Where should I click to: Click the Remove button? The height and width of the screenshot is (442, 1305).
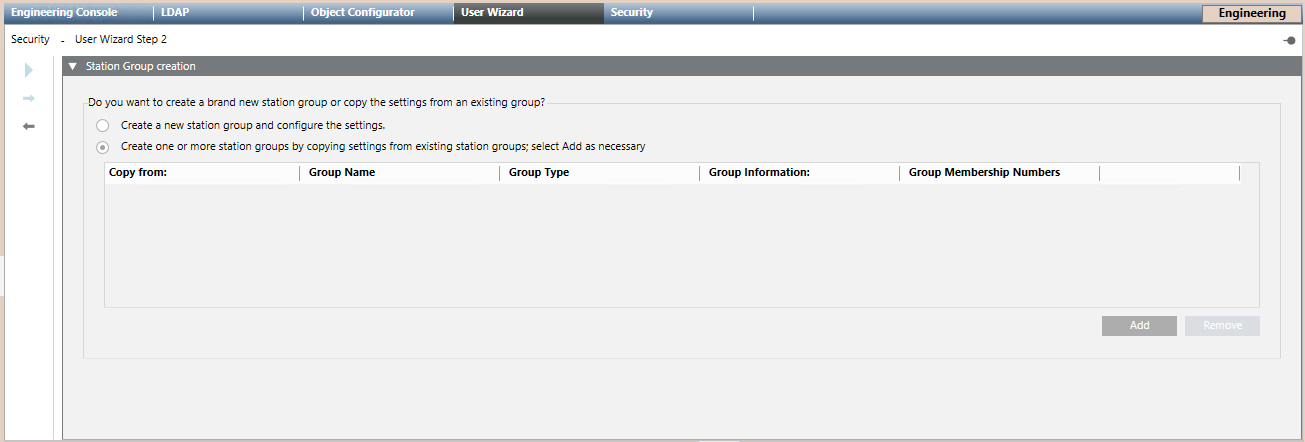point(1222,326)
